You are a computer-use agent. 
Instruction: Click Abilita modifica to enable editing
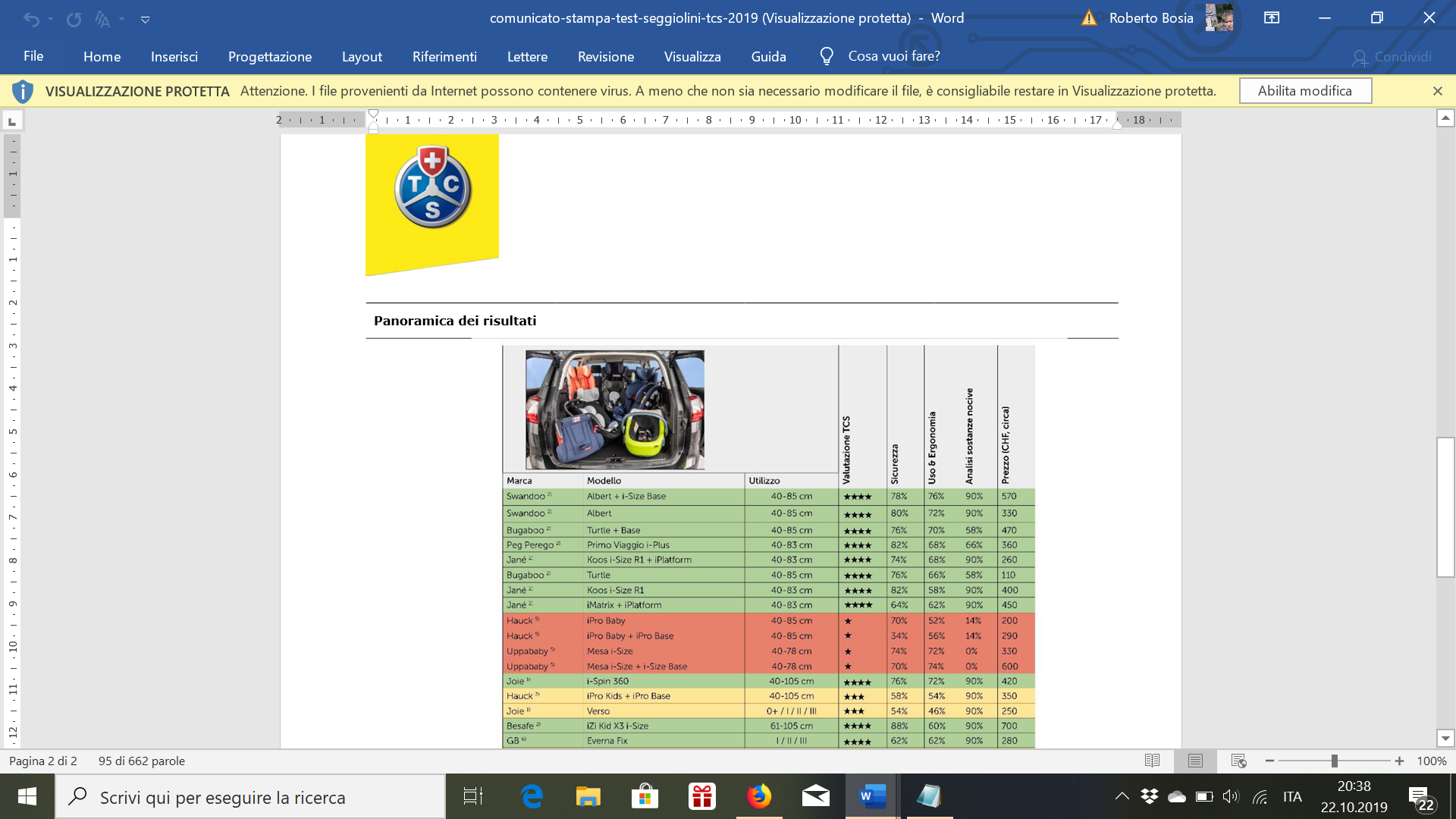[1305, 91]
